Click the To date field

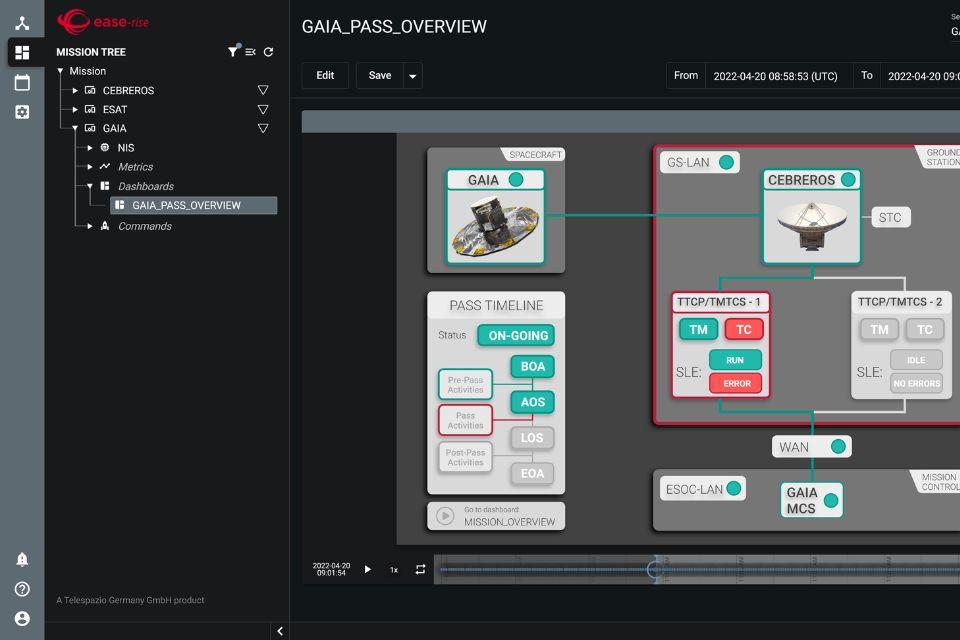coord(920,76)
